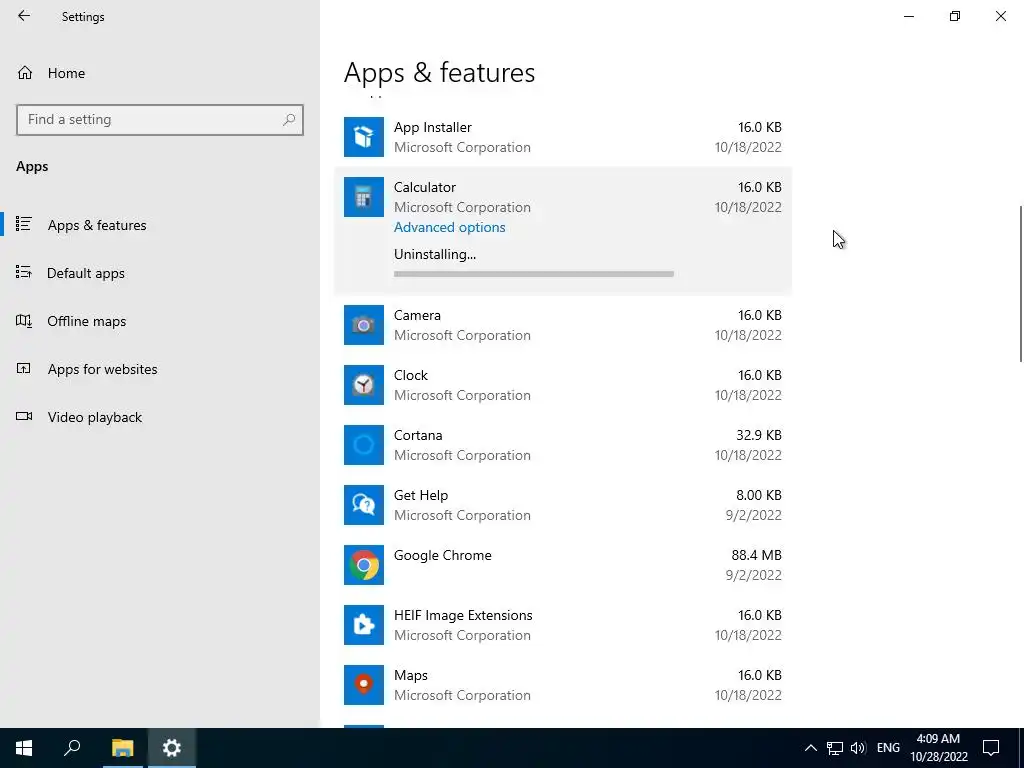Click the Uninstalling... status text
Image resolution: width=1024 pixels, height=768 pixels.
(x=435, y=255)
